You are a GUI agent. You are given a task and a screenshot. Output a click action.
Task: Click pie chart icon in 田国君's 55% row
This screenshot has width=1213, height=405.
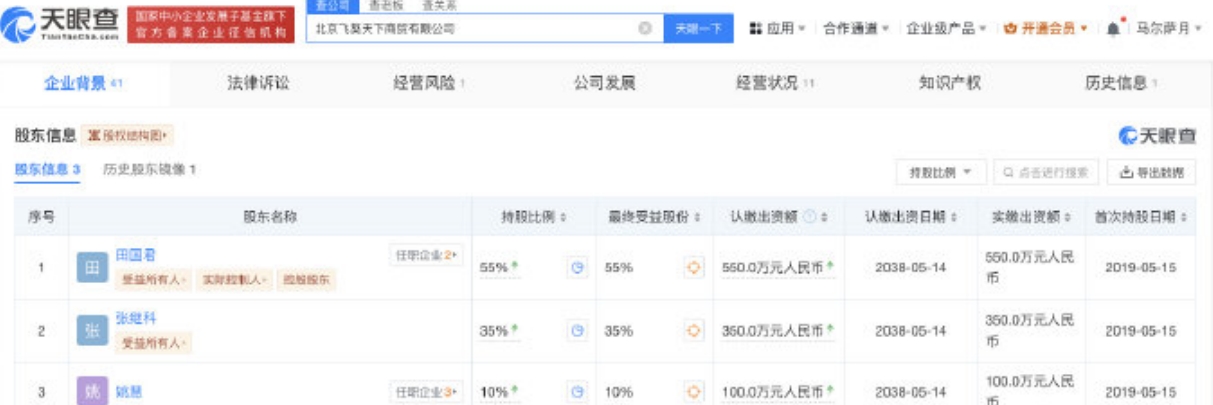pyautogui.click(x=578, y=268)
